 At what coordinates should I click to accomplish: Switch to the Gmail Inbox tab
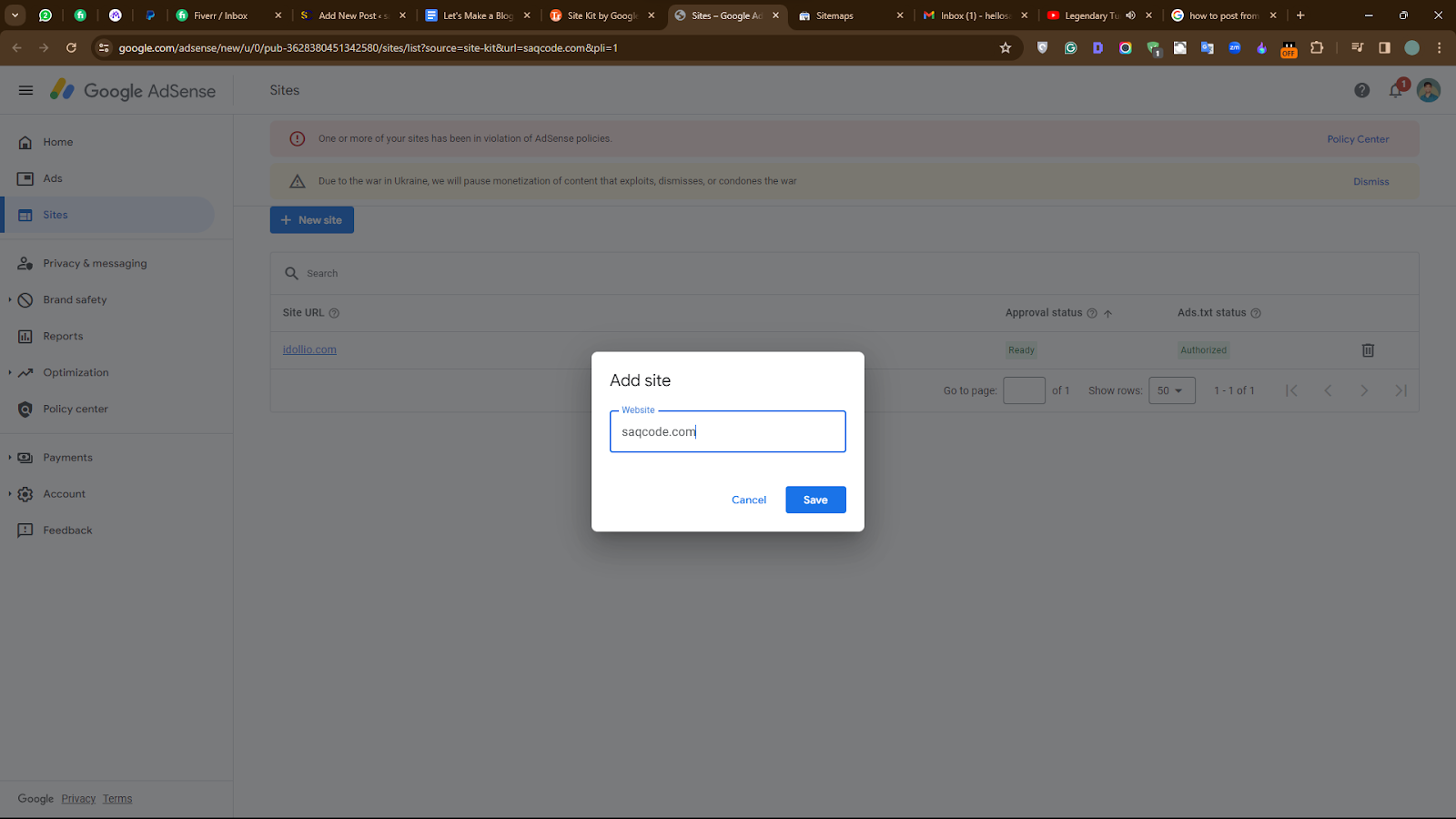[975, 15]
